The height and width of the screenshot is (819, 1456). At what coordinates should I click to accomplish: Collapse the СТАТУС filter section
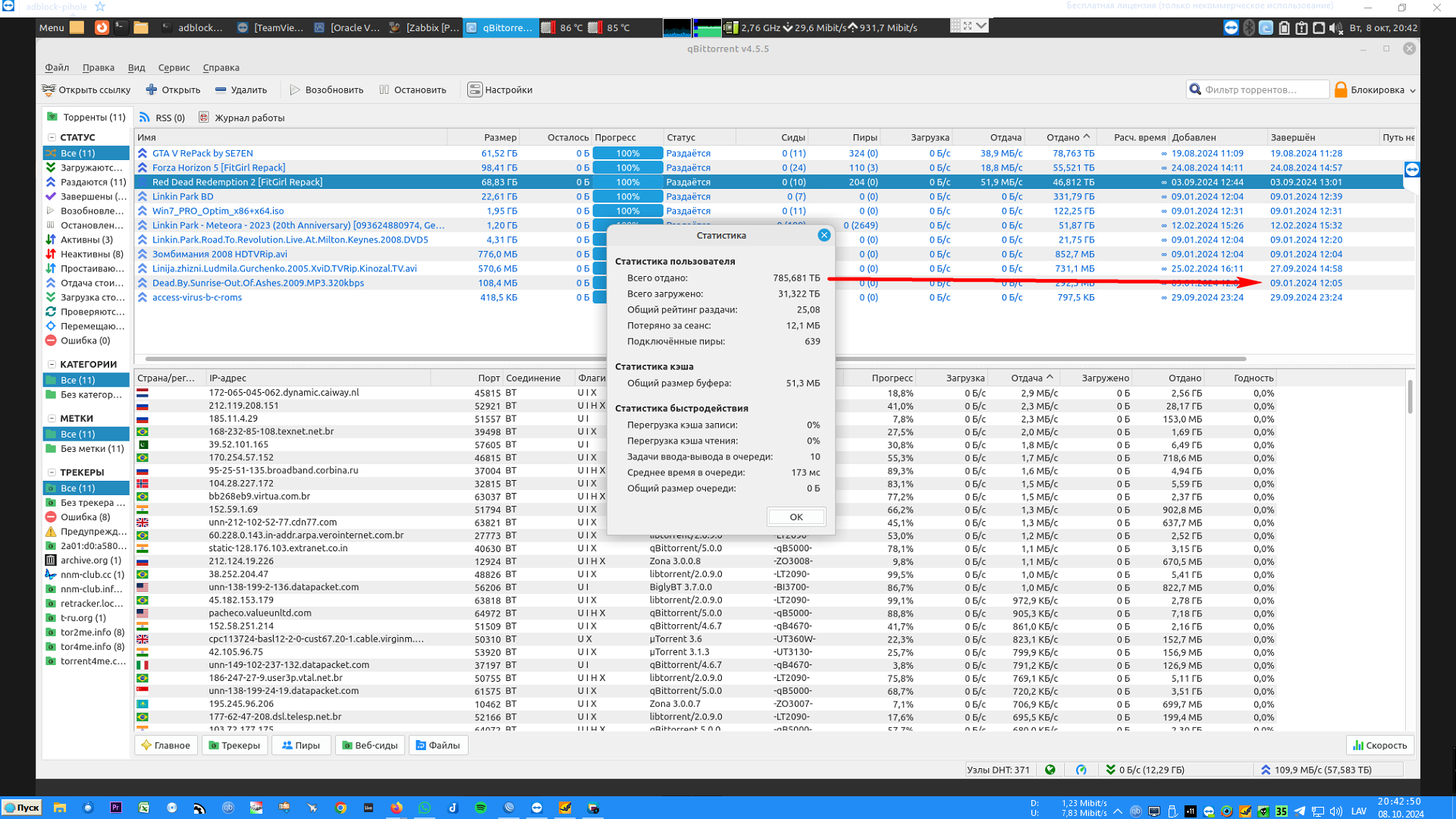[x=52, y=137]
